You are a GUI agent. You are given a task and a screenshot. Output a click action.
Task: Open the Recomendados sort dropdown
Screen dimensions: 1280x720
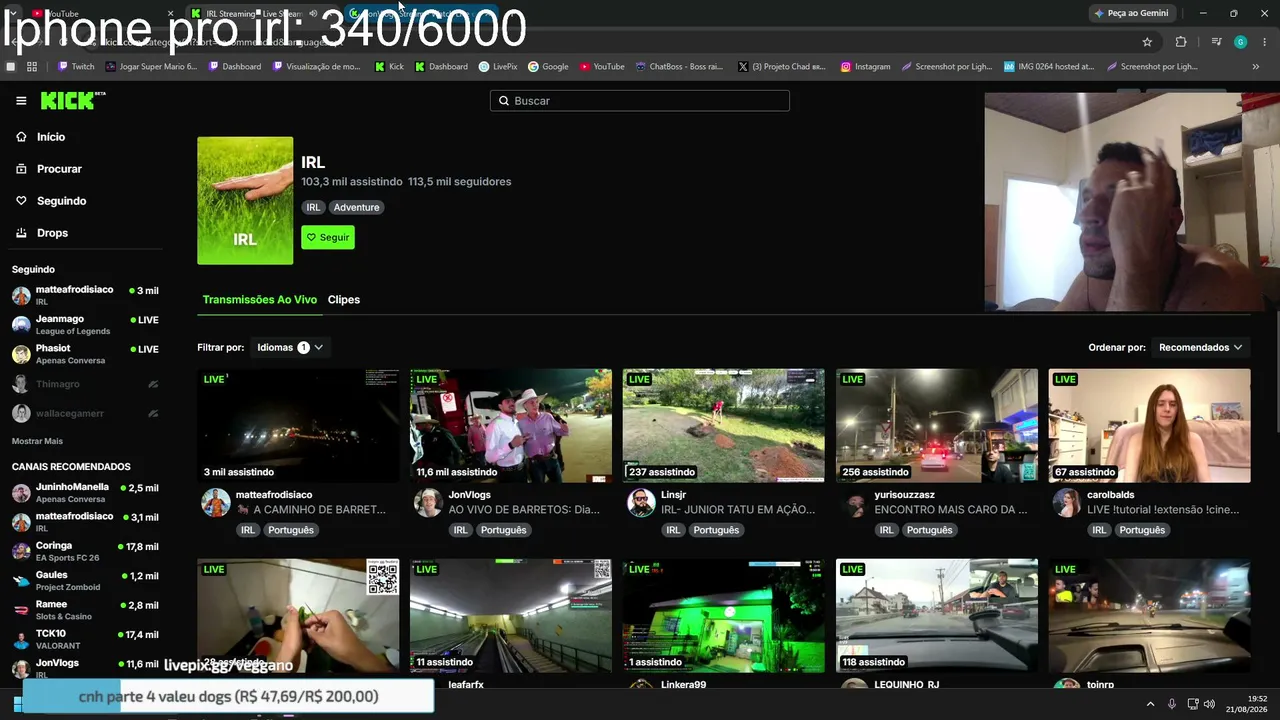click(x=1200, y=348)
